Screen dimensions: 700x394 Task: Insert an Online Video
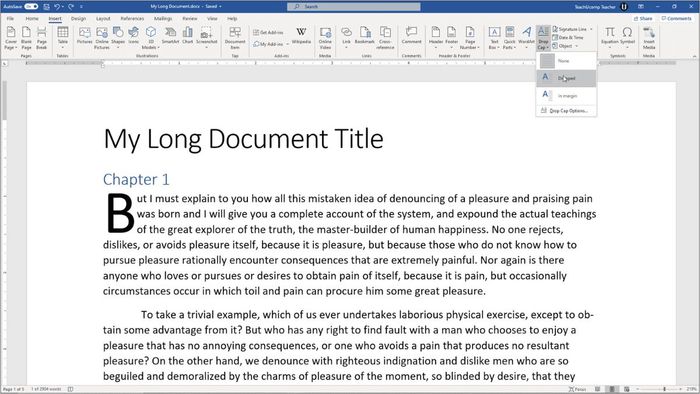pos(325,37)
